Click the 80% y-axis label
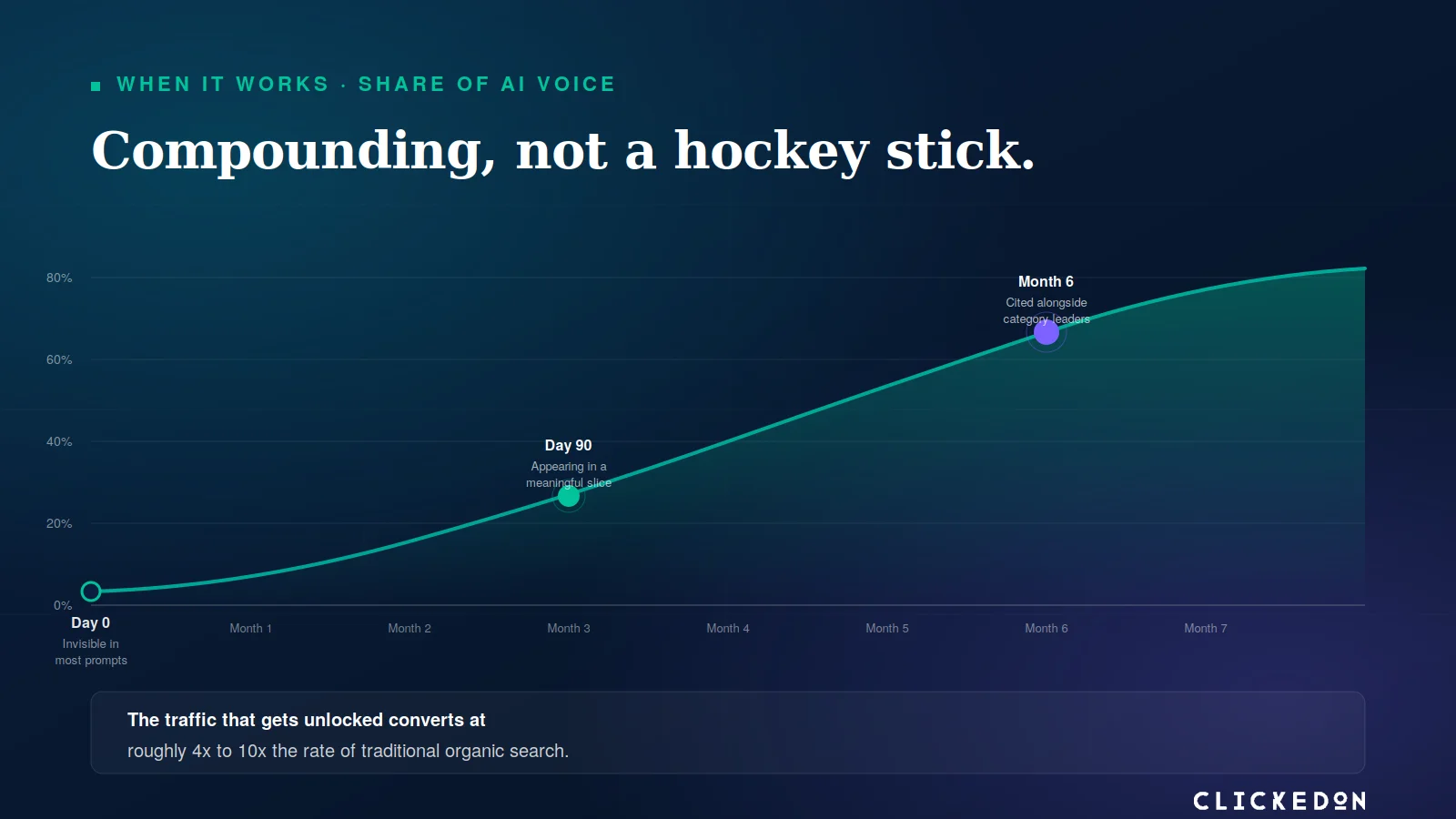 59,278
